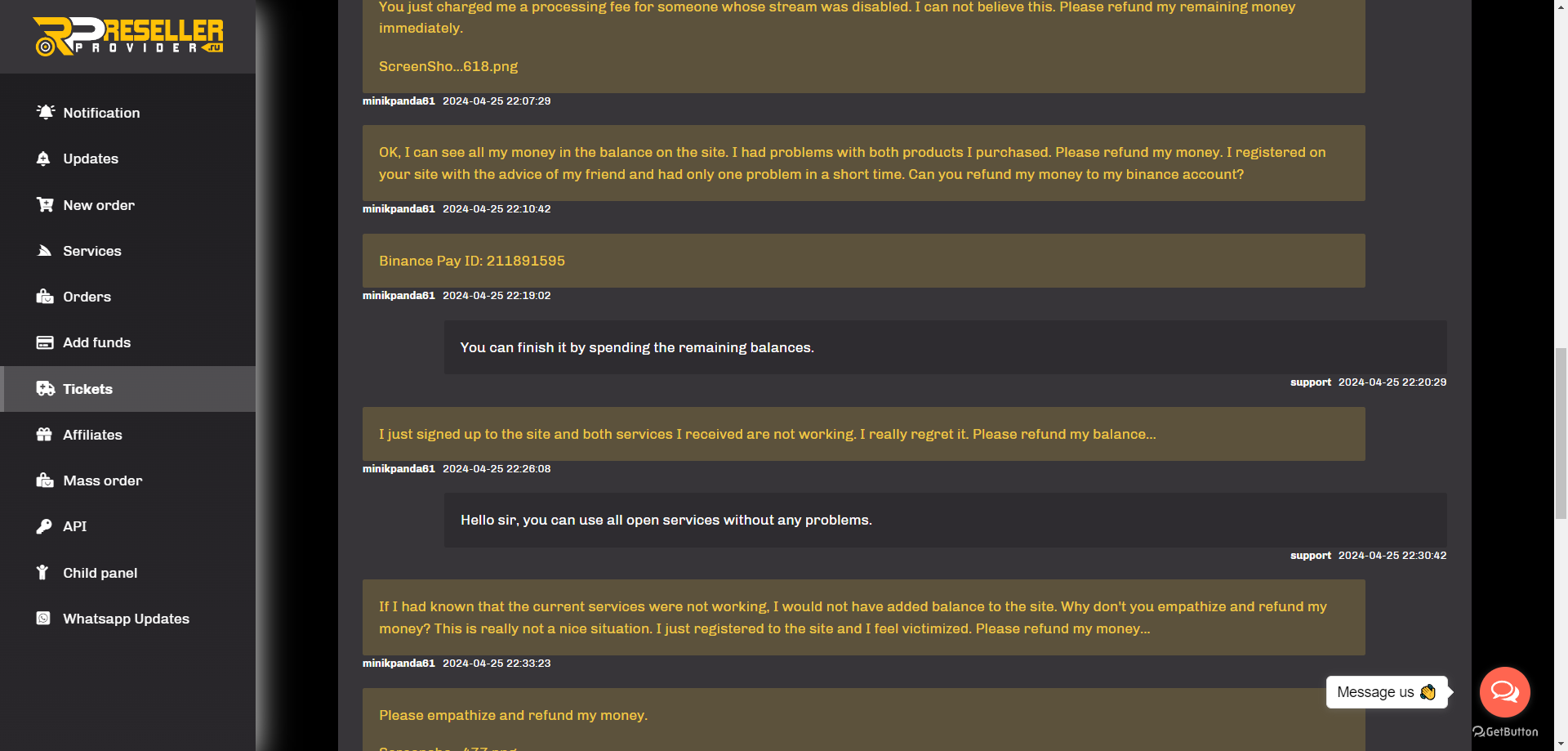The height and width of the screenshot is (751, 1568).
Task: Click the New order cart icon
Action: (x=45, y=204)
